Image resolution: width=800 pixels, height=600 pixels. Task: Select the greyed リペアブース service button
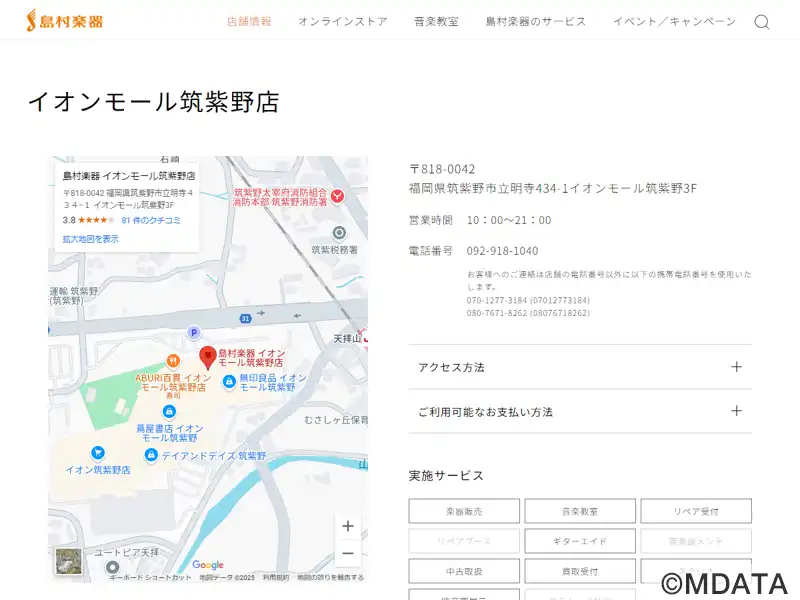[464, 541]
